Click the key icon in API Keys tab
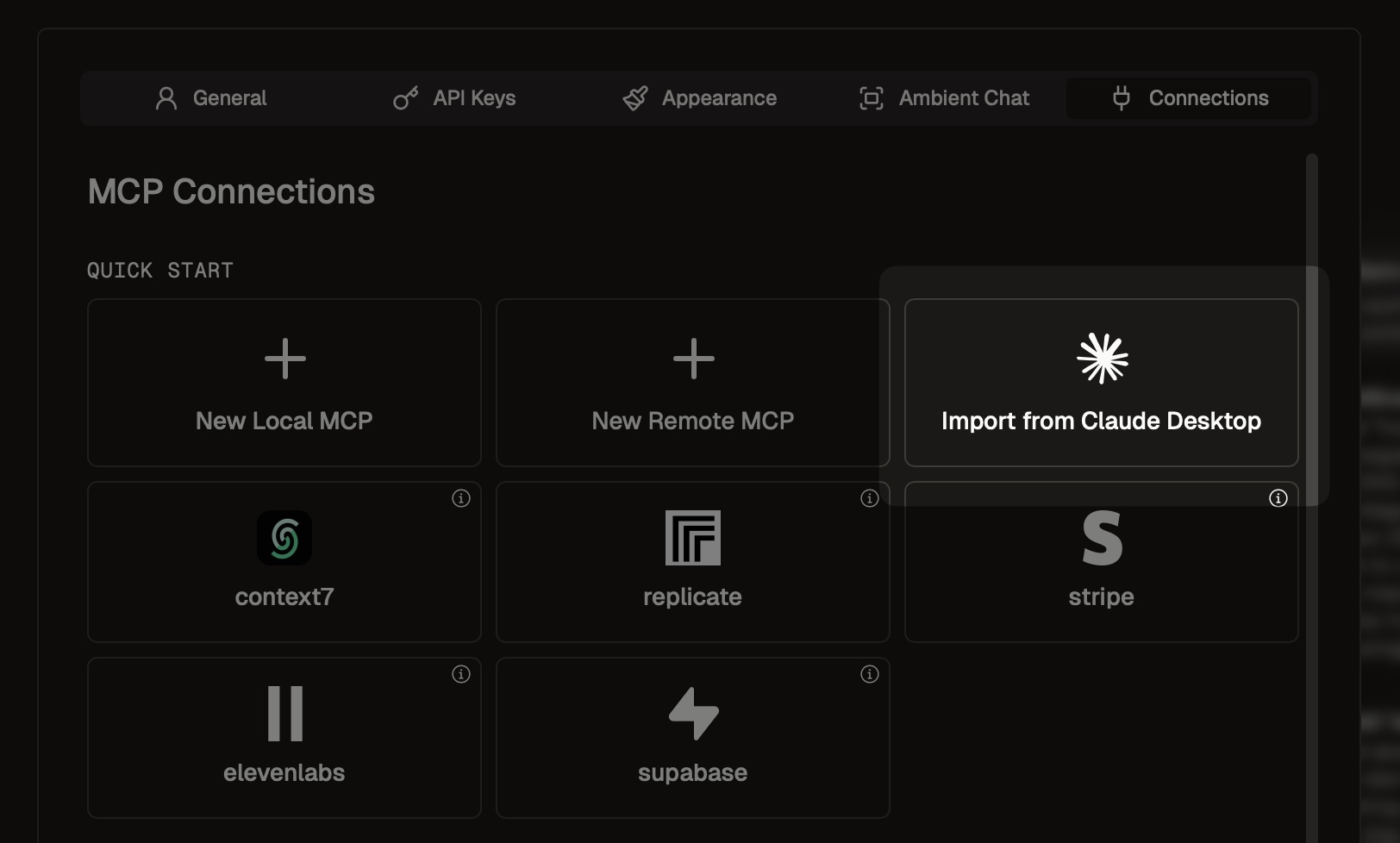1400x843 pixels. 405,98
